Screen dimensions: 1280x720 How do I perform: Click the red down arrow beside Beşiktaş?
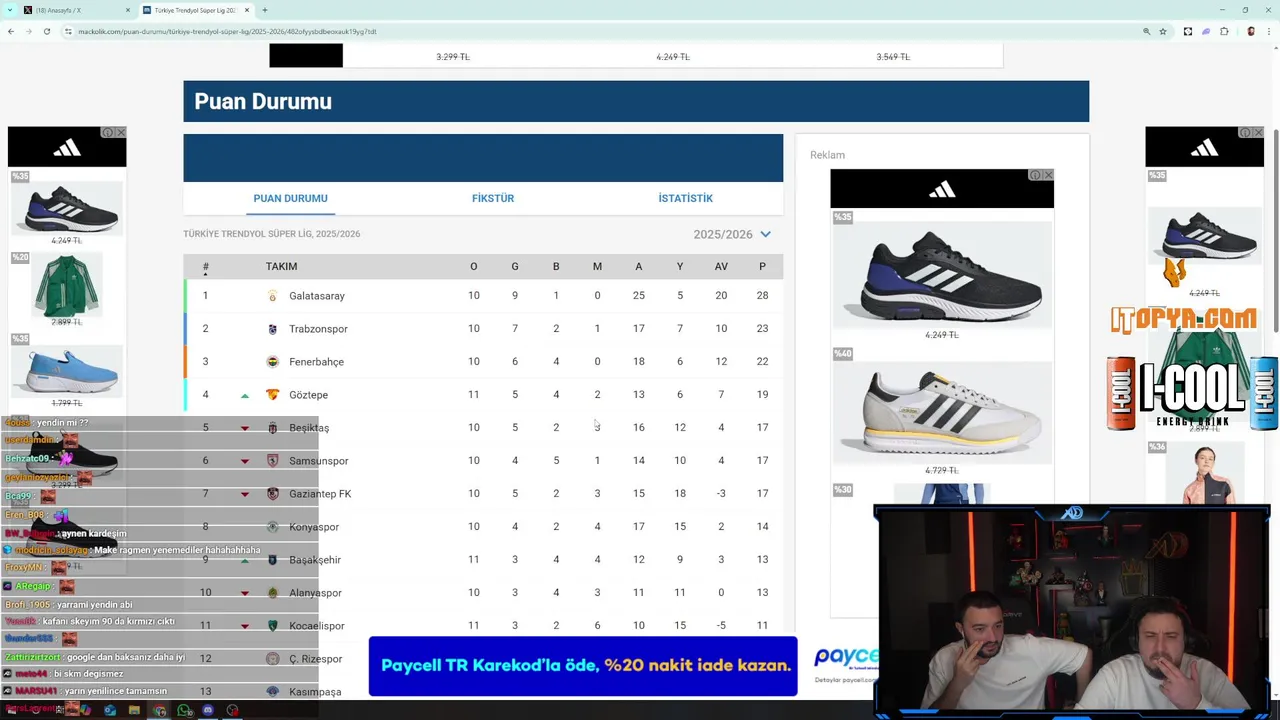coord(244,429)
